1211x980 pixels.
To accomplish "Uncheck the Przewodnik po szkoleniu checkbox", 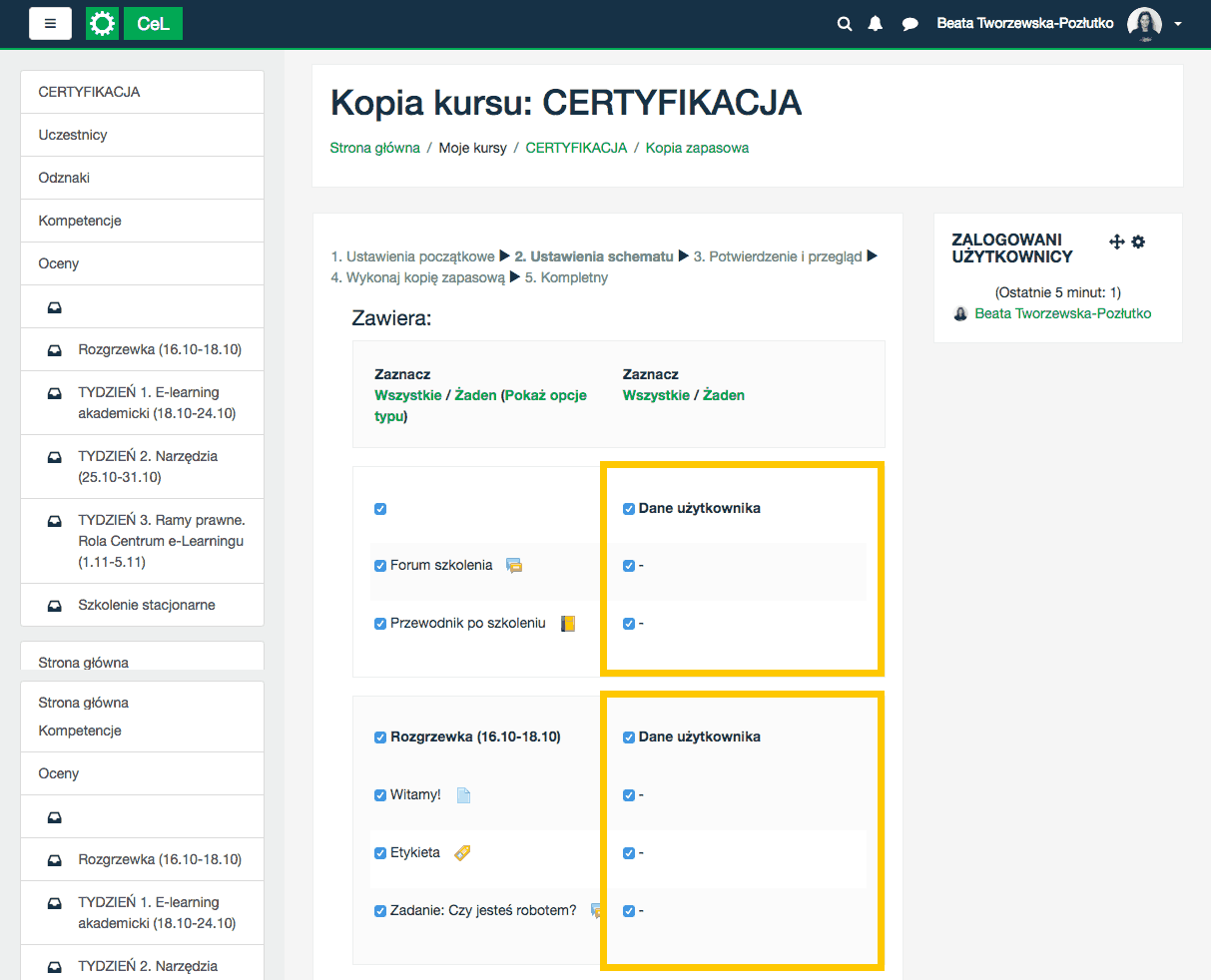I will tap(380, 624).
